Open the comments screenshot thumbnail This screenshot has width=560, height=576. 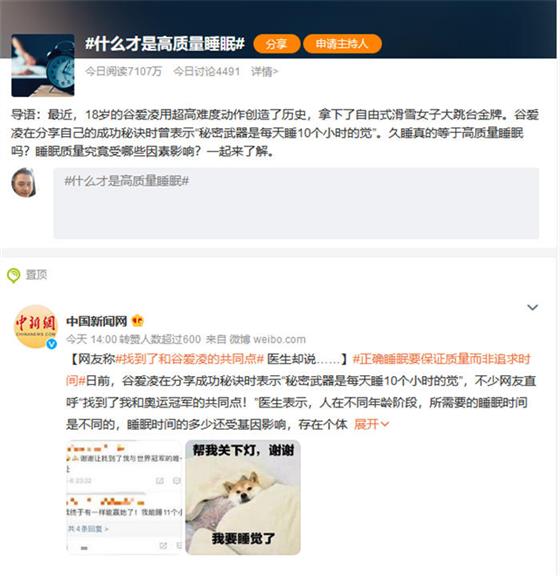[x=124, y=498]
